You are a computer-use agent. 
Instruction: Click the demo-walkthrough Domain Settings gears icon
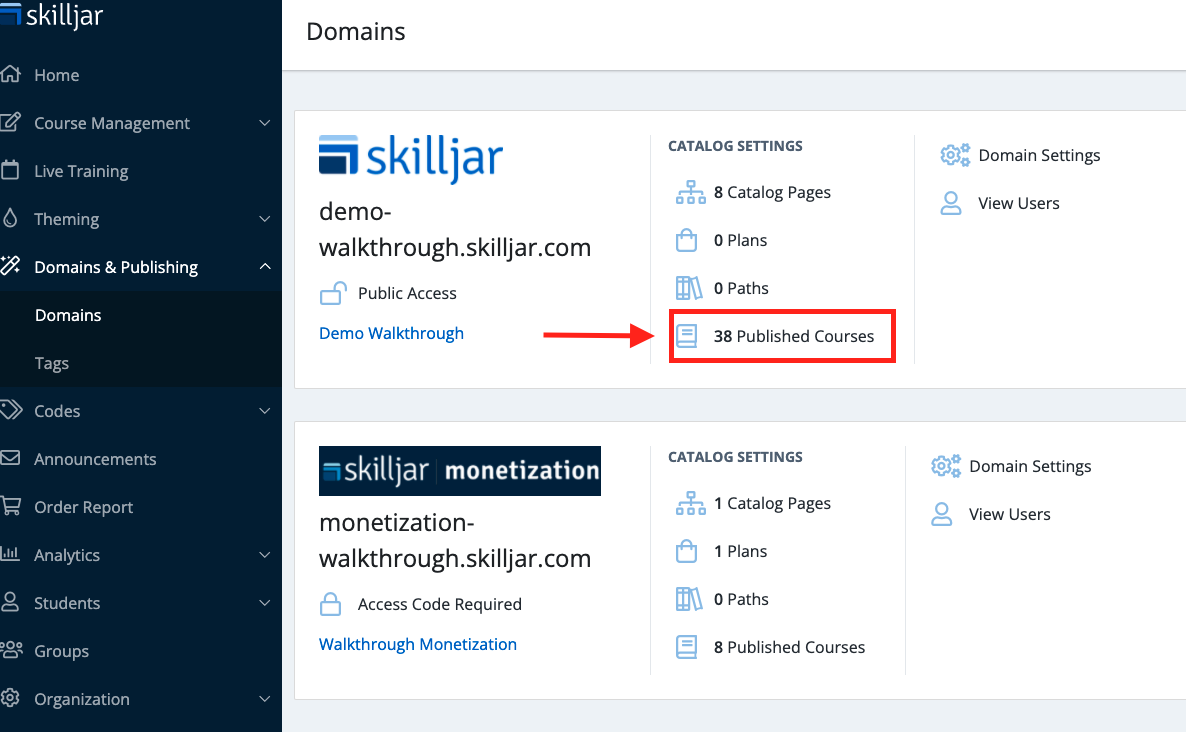pyautogui.click(x=955, y=155)
